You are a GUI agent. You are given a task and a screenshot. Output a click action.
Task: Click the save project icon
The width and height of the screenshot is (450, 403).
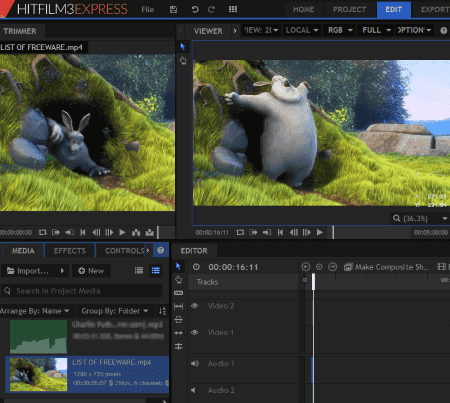point(173,9)
